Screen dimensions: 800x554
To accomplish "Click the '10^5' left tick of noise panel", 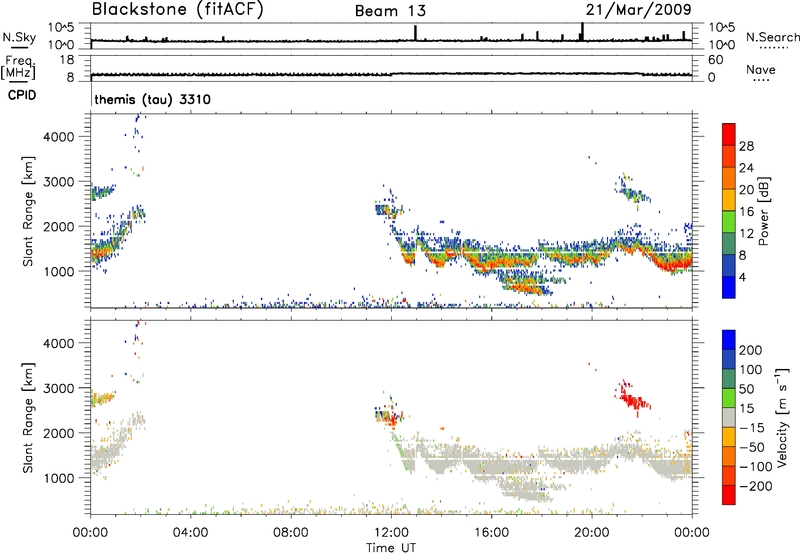I will 61,27.
